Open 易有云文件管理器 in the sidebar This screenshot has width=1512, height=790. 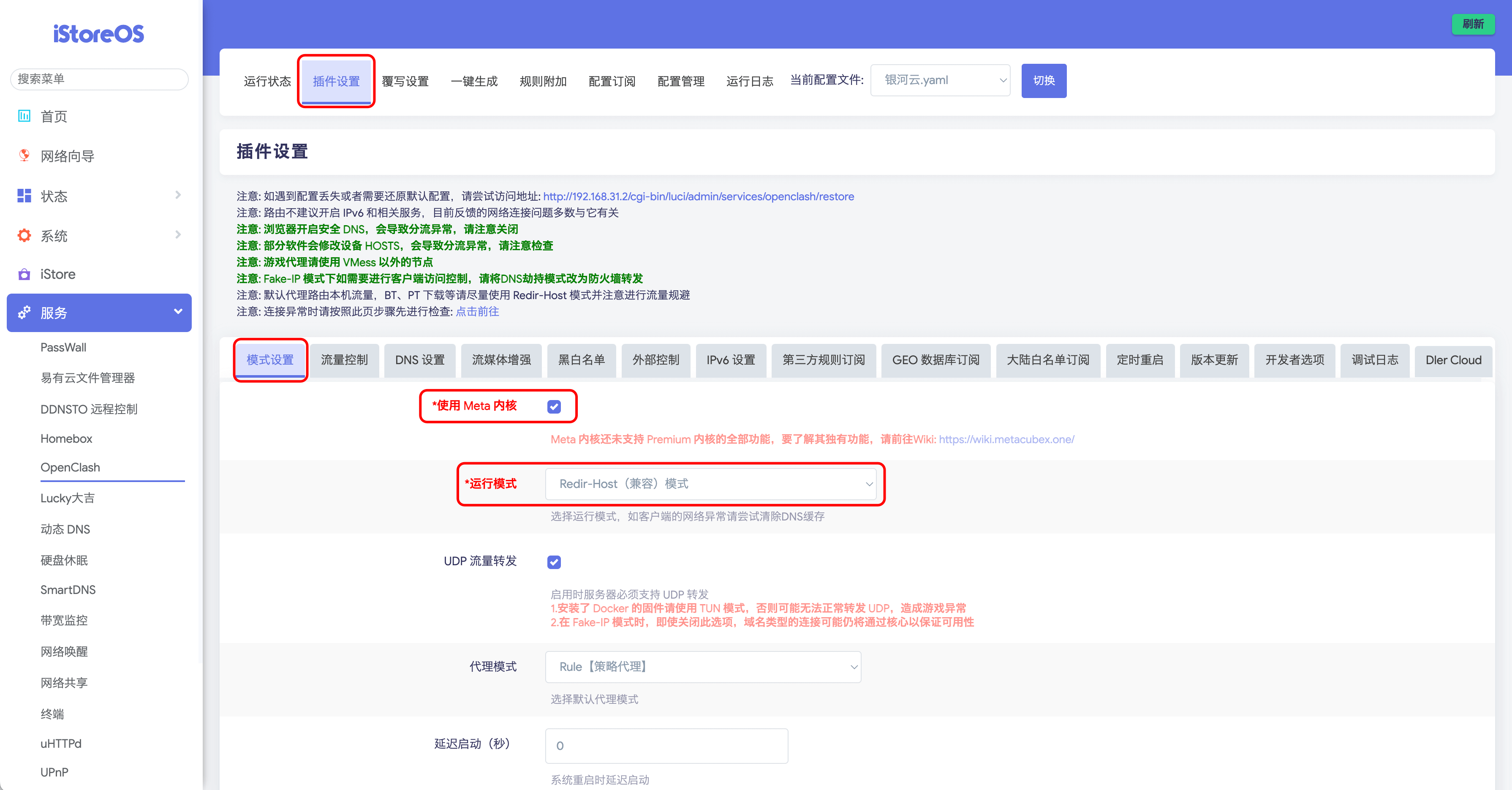tap(87, 378)
